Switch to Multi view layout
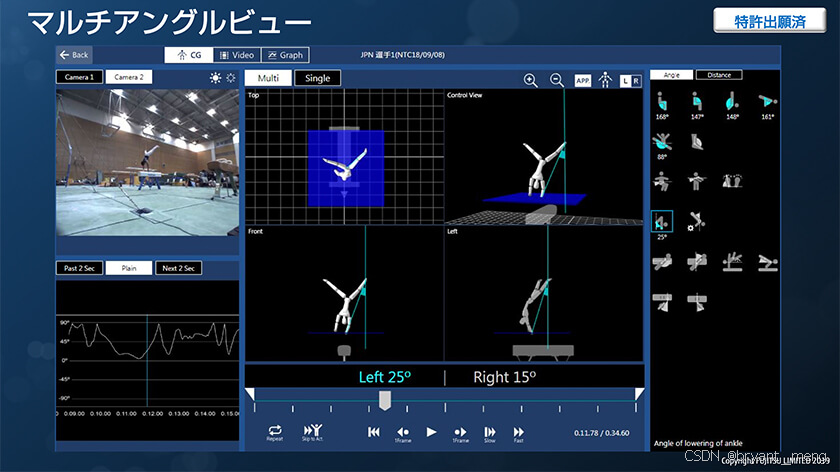 pos(268,78)
